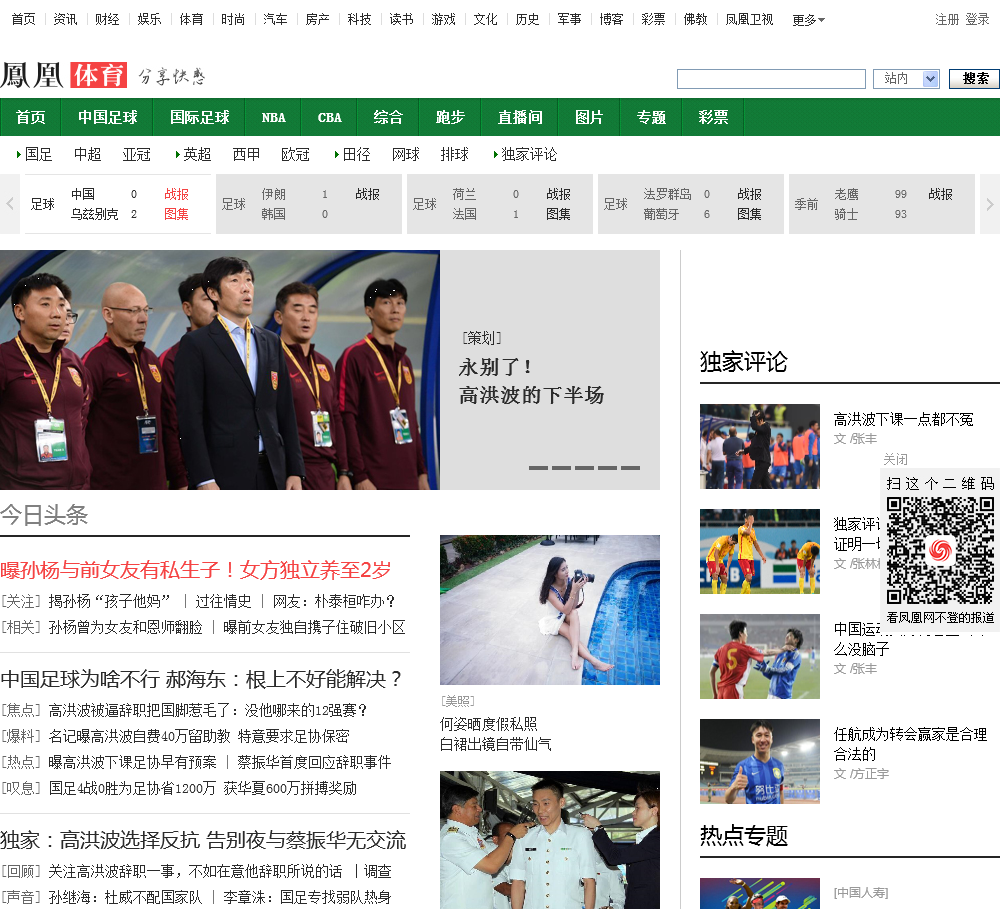Open 中国足球为啥不行 郝海东 headline
This screenshot has height=909, width=1000.
coord(202,679)
